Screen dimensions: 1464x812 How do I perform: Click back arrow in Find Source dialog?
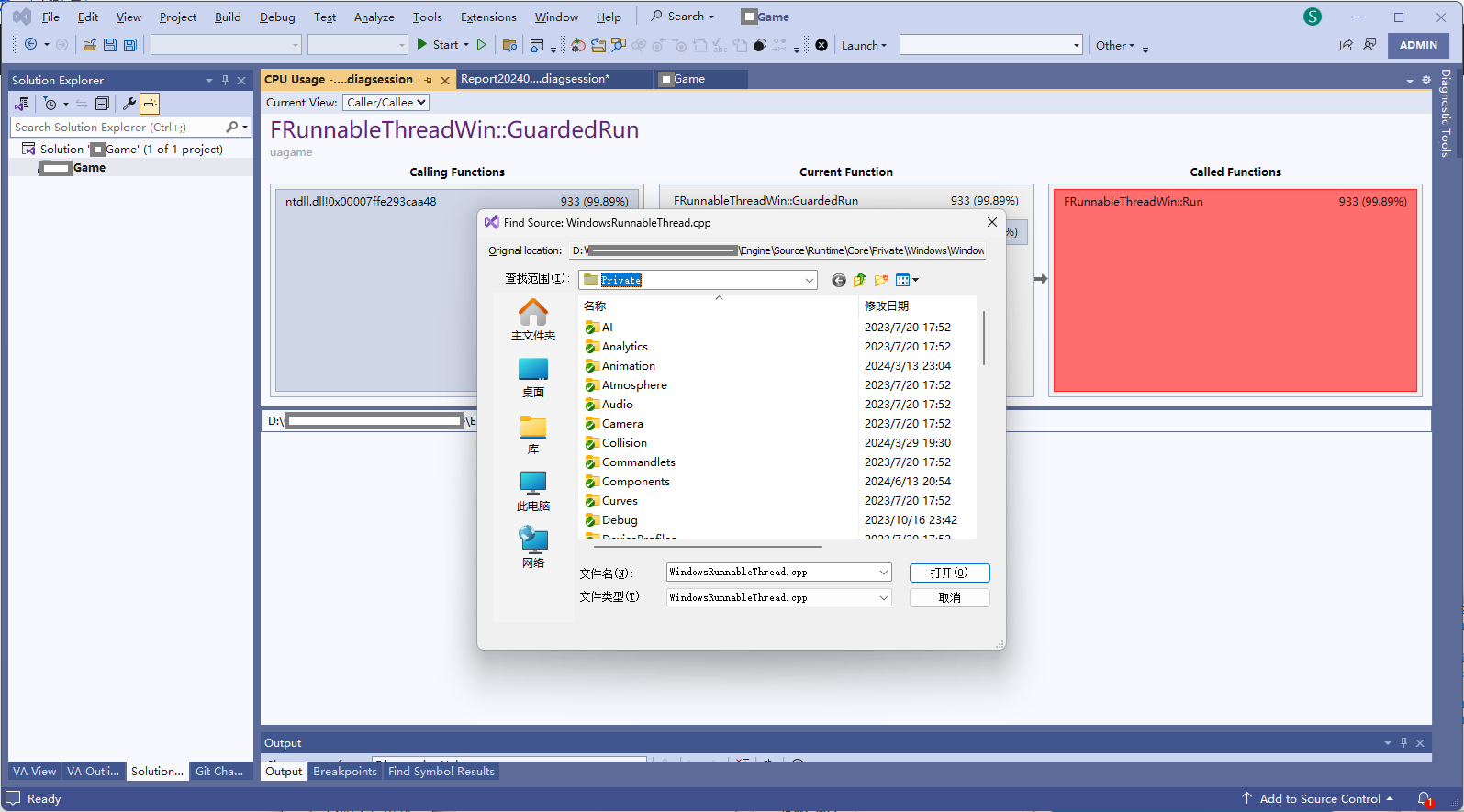tap(838, 280)
